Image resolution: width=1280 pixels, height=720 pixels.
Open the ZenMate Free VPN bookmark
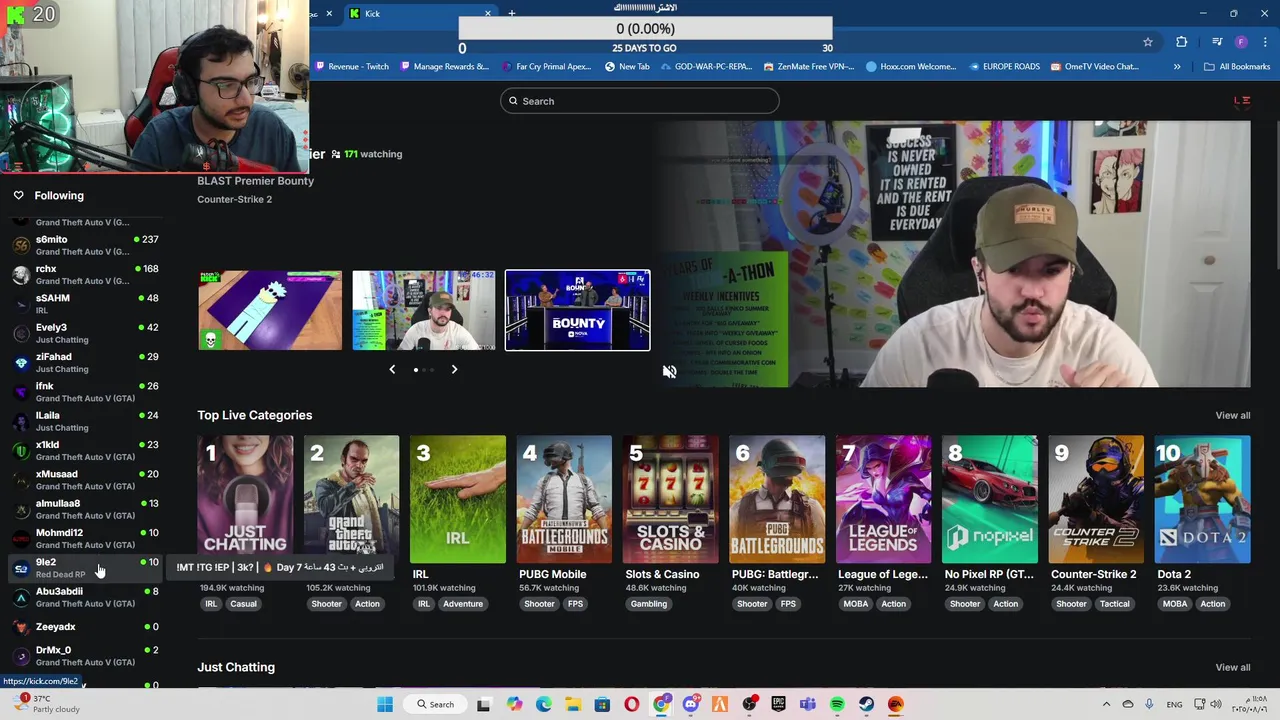coord(809,67)
